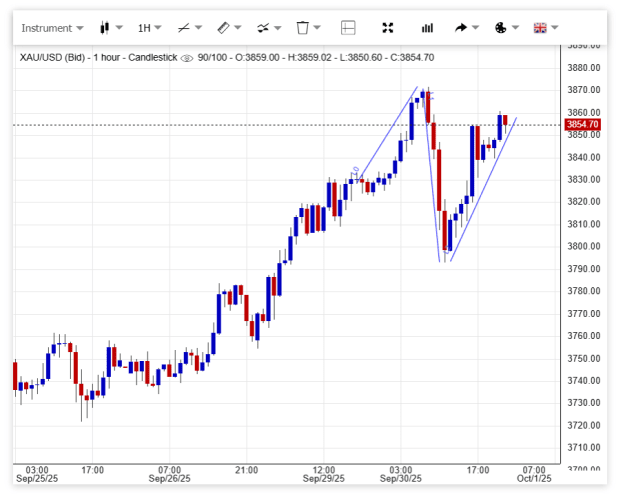This screenshot has height=494, width=625.
Task: Select the trend line drawing tool
Action: pos(184,28)
